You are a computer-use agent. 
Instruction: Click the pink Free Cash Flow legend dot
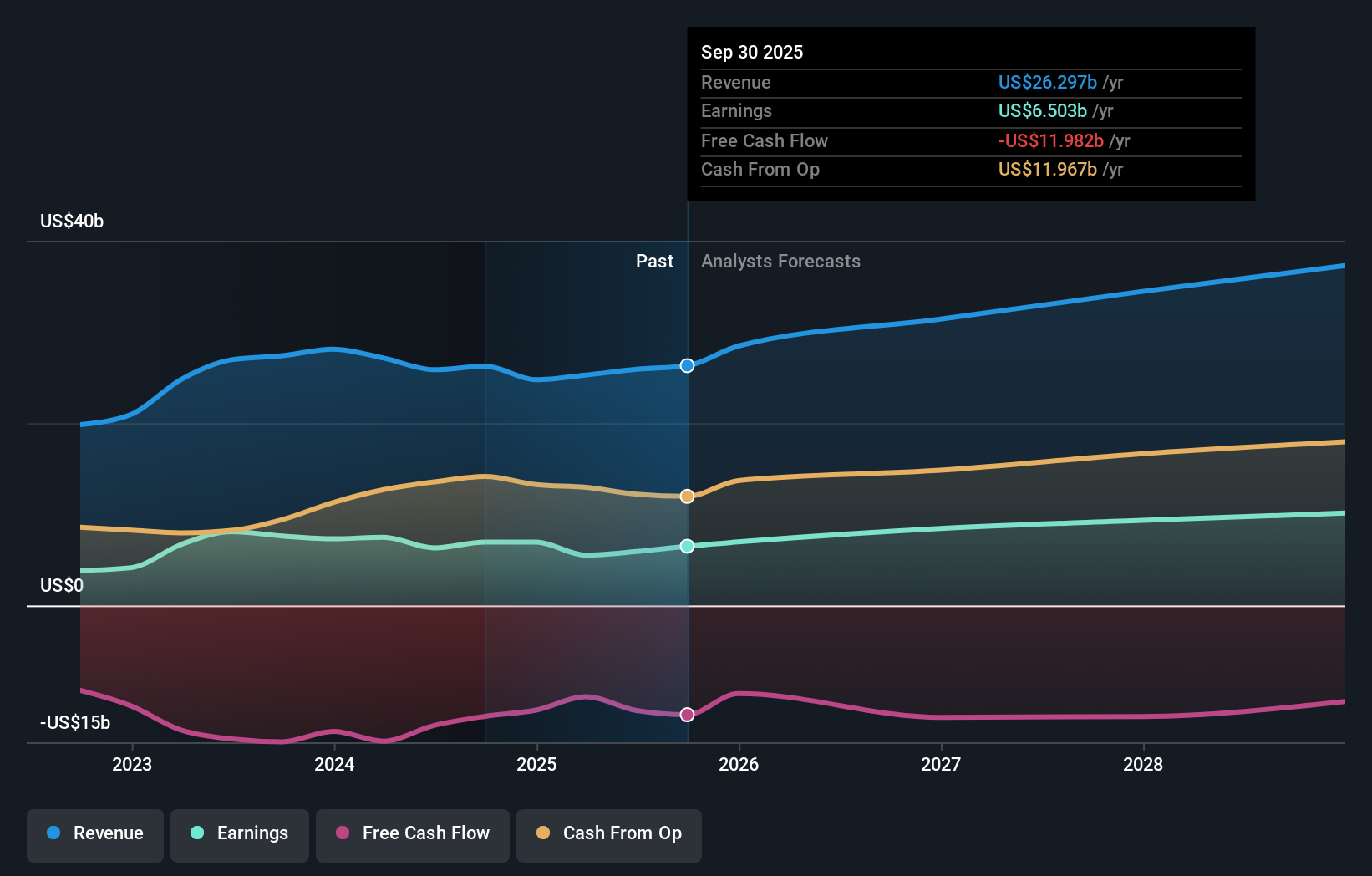coord(343,833)
